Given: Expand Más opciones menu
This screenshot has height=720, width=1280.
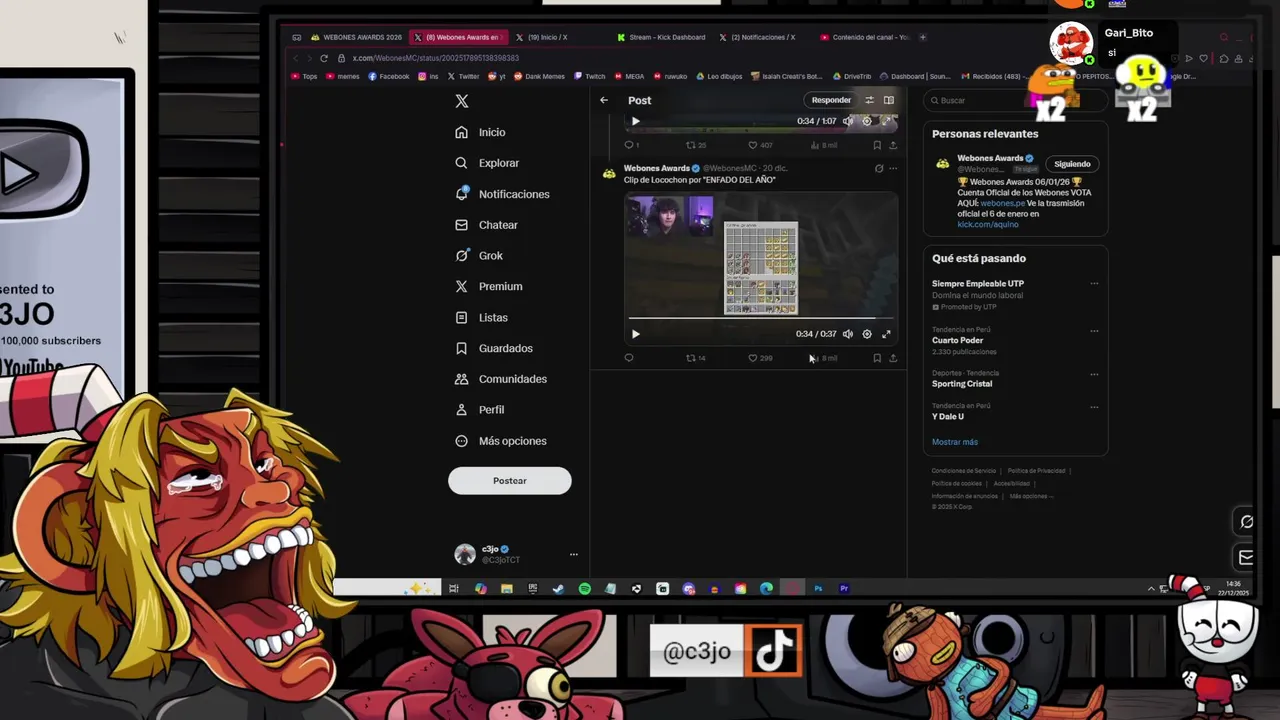Looking at the screenshot, I should (500, 441).
